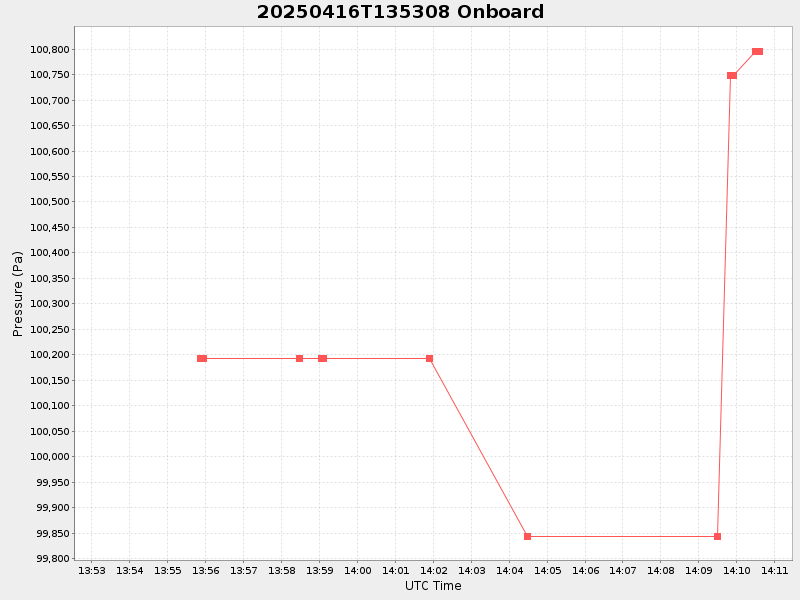800x600 pixels.
Task: Select the 100,600 y-axis tick label
Action: pyautogui.click(x=49, y=152)
